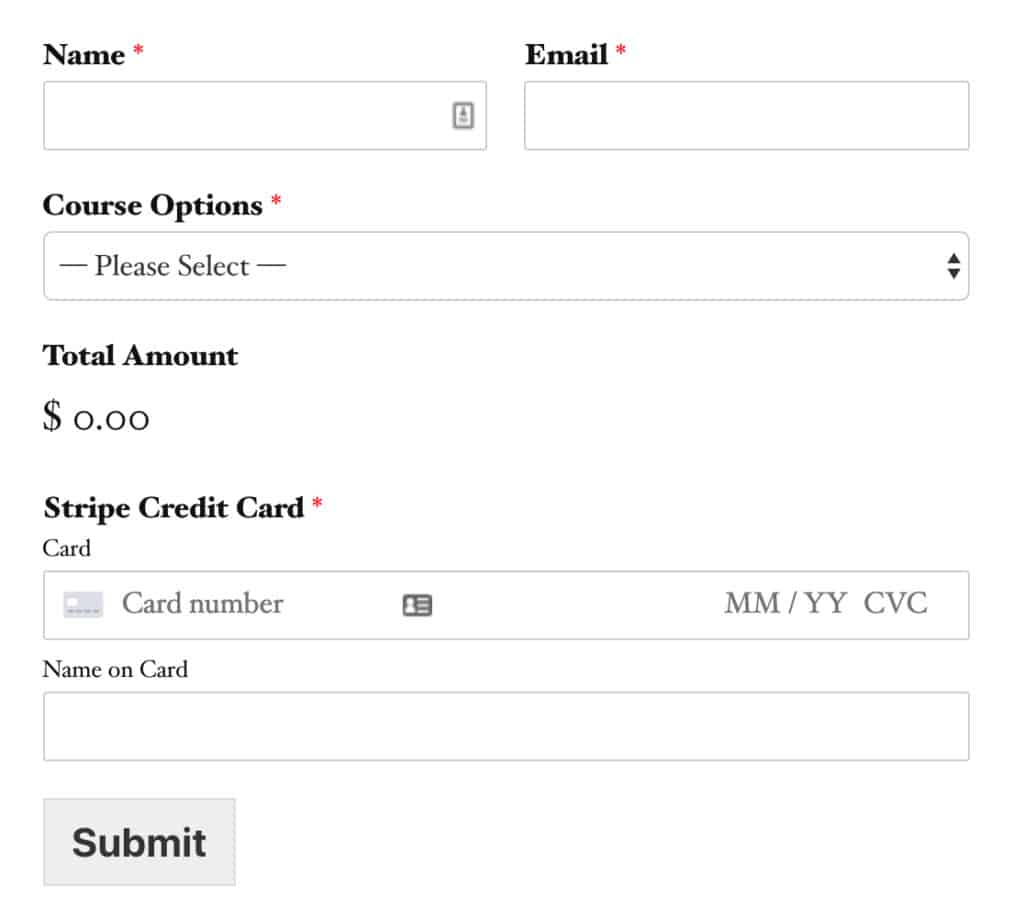
Task: Focus the Email text field
Action: coord(746,116)
